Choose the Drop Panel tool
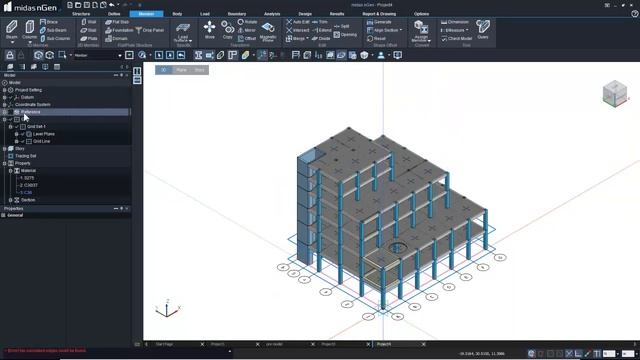 click(150, 30)
